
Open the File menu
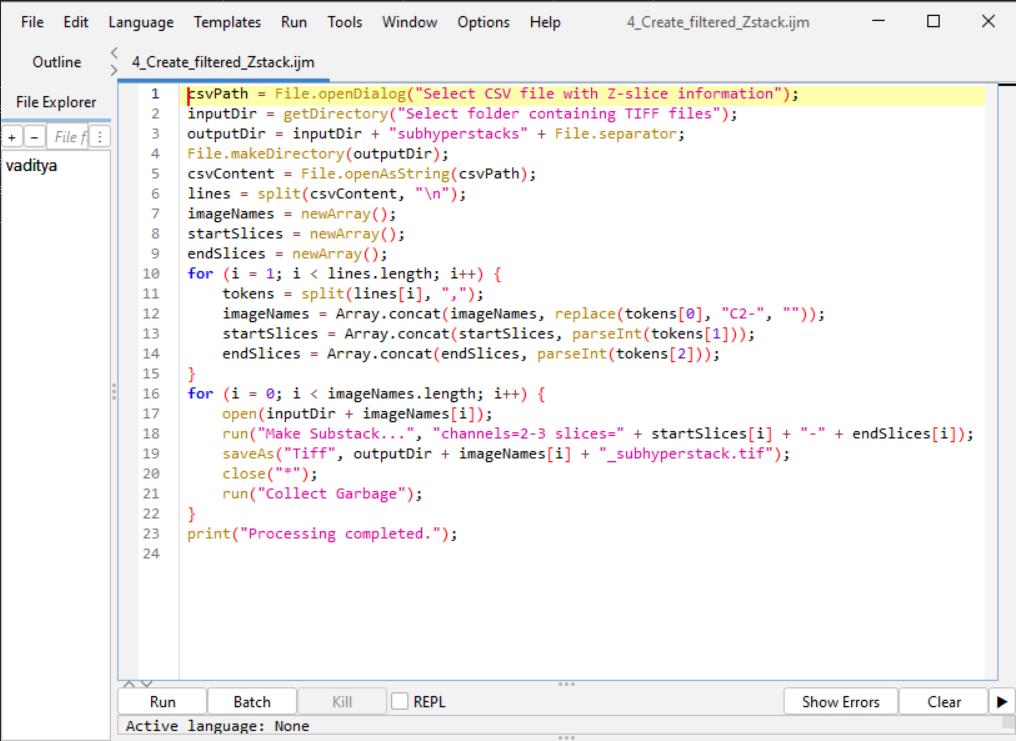pyautogui.click(x=32, y=22)
